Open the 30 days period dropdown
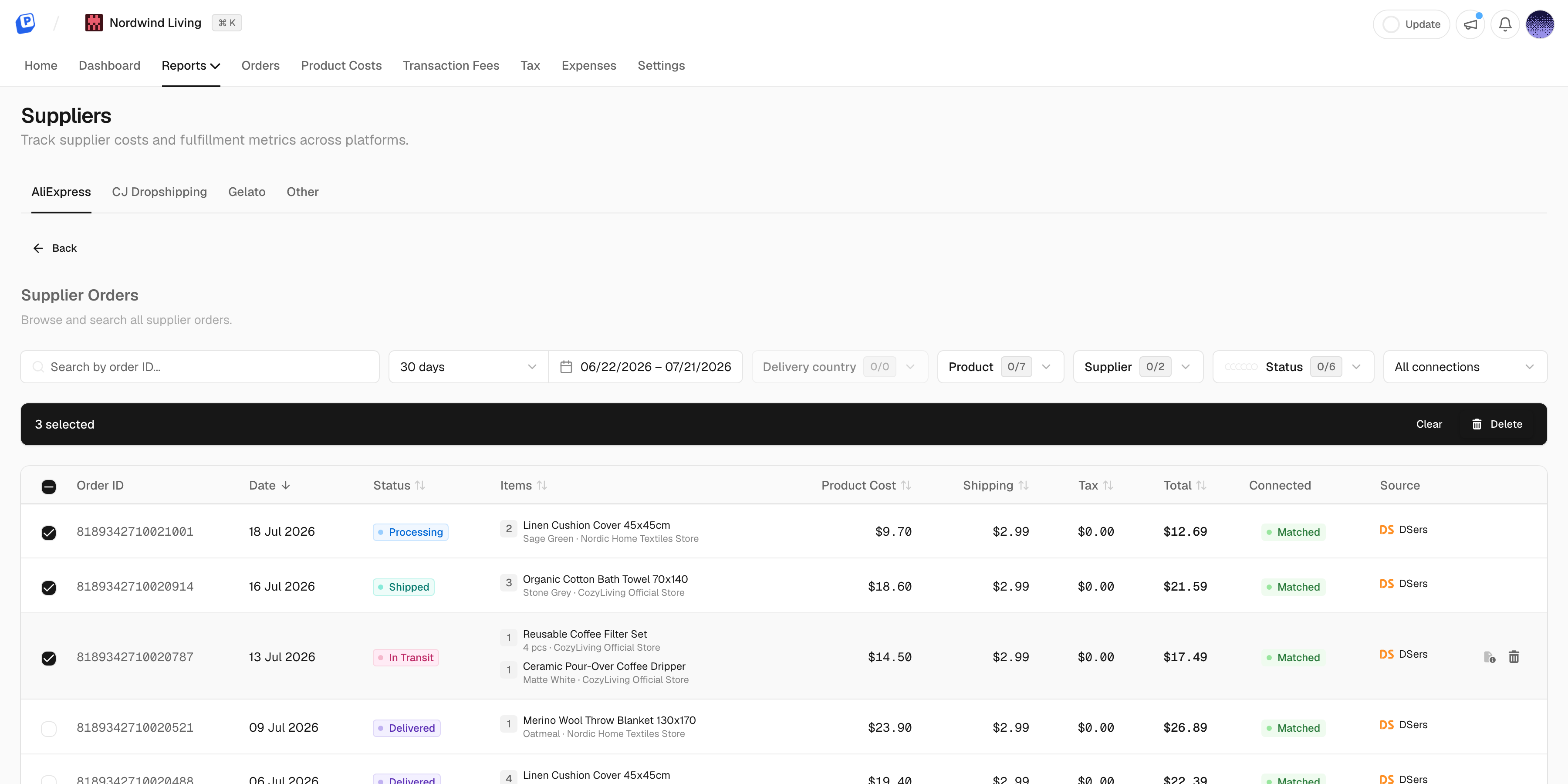1568x784 pixels. click(x=468, y=367)
